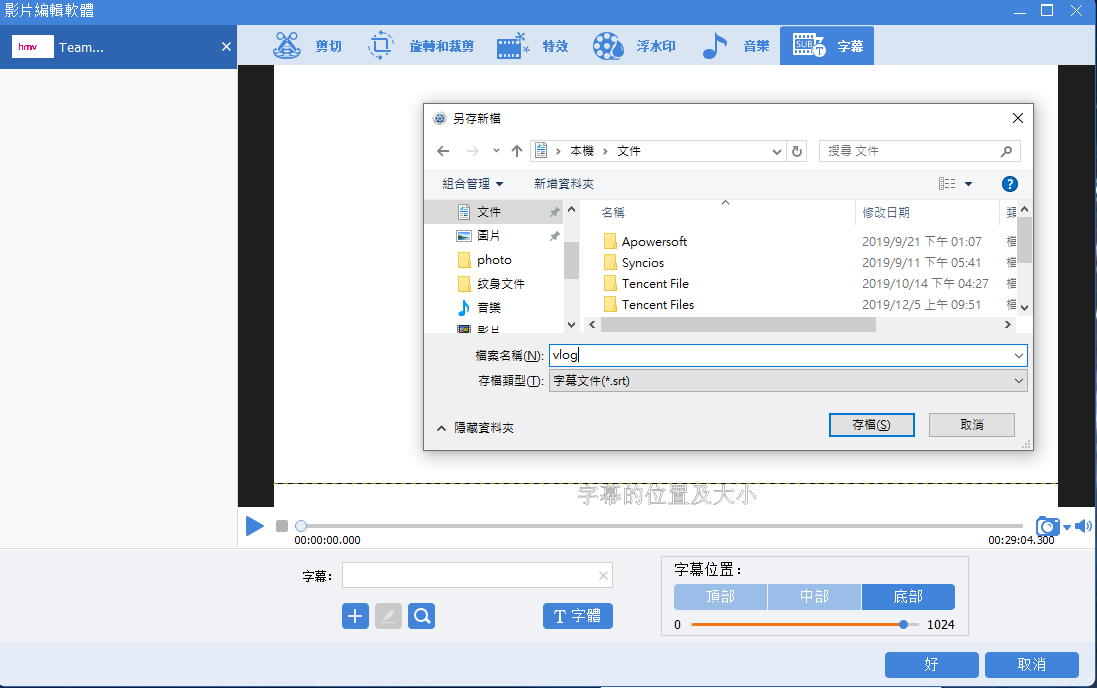The image size is (1097, 688).
Task: Select the photo folder in the sidebar
Action: click(x=495, y=260)
